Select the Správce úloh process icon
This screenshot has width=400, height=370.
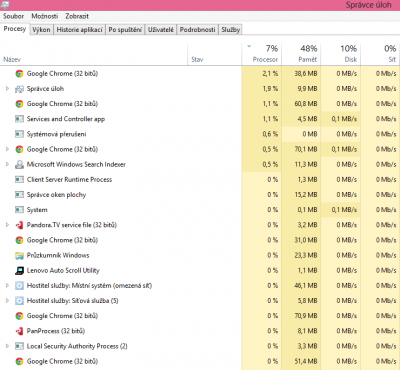pyautogui.click(x=19, y=89)
